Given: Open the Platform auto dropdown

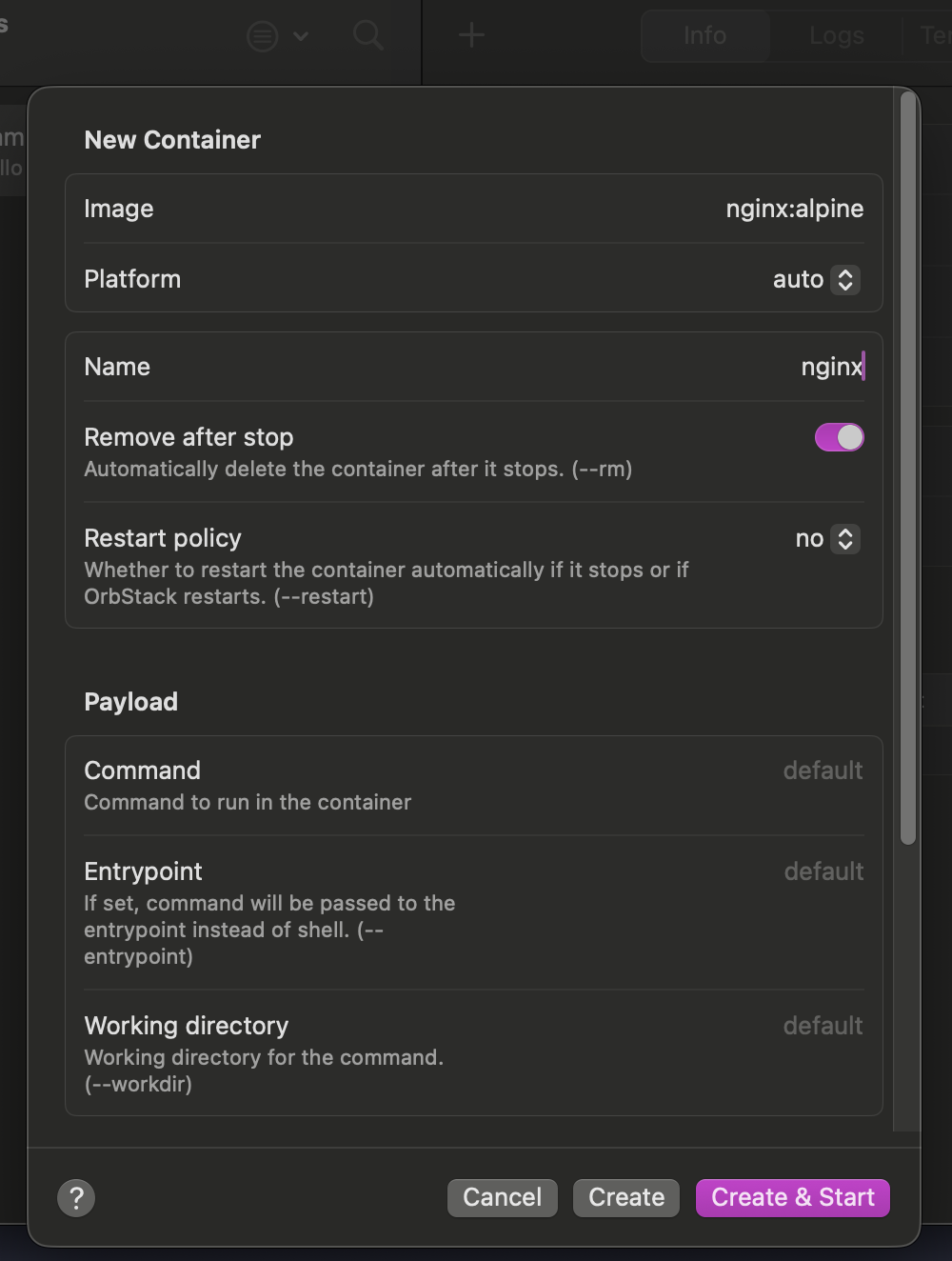Looking at the screenshot, I should click(x=844, y=279).
